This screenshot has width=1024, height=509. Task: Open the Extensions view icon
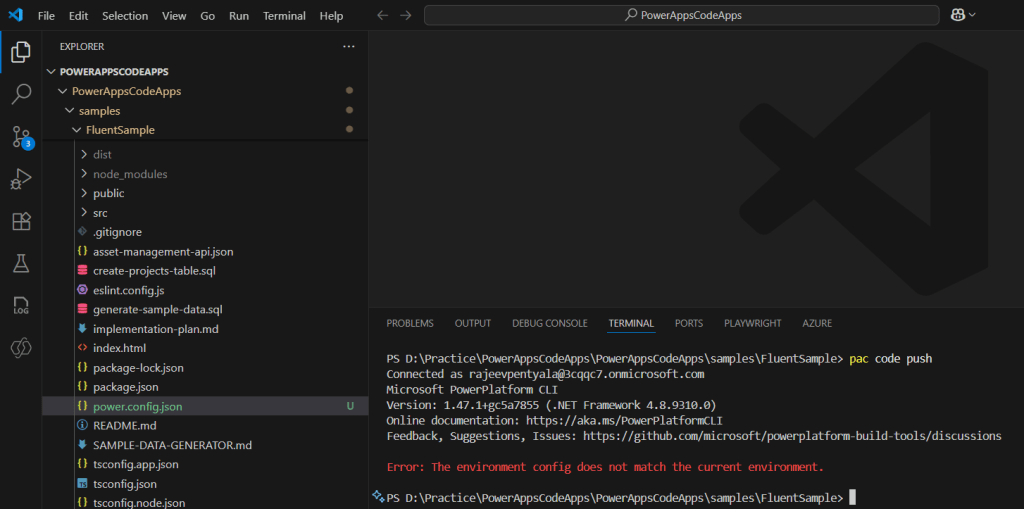pos(20,221)
